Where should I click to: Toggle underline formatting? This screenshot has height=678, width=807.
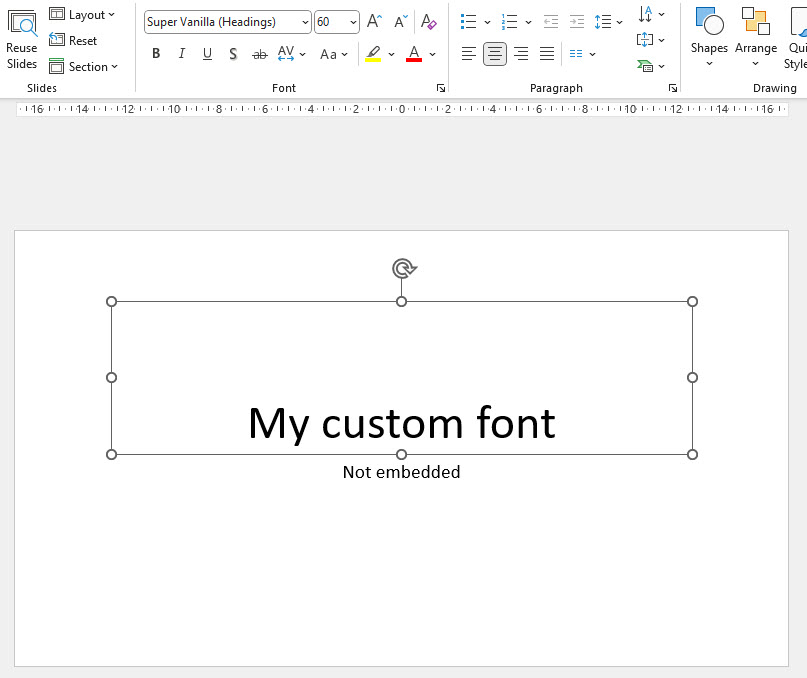(207, 54)
